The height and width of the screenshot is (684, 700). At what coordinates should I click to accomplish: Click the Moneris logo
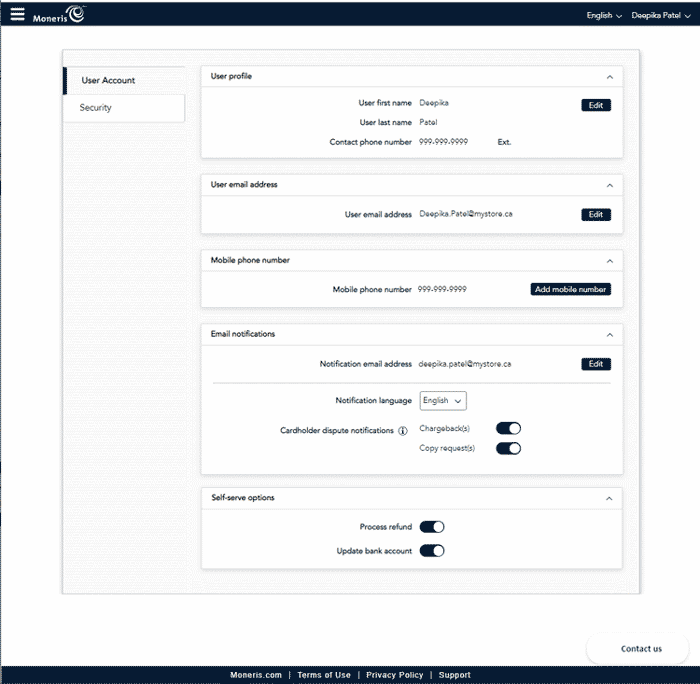(x=59, y=14)
